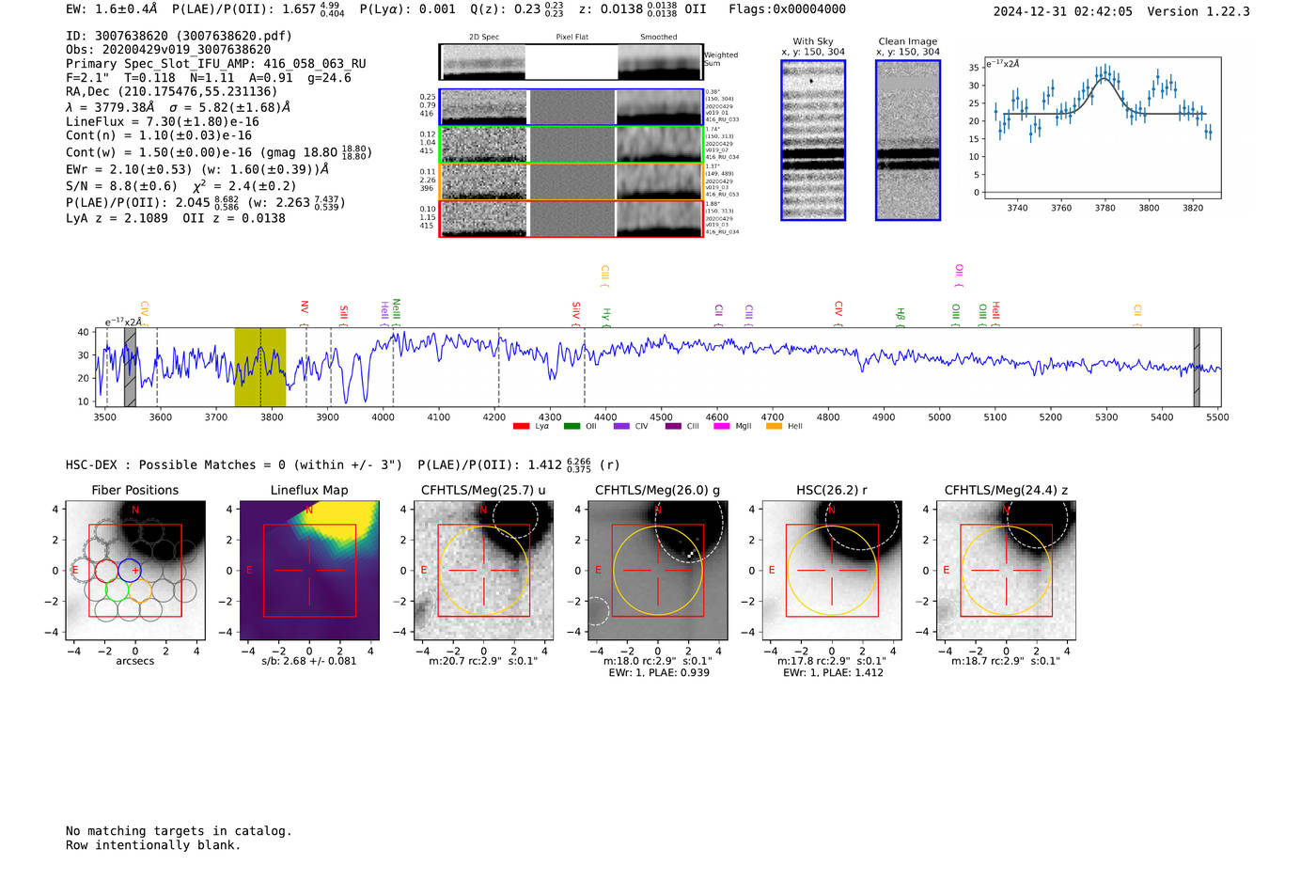Click the orange HeII legend swatch
The height and width of the screenshot is (896, 1316).
click(774, 426)
